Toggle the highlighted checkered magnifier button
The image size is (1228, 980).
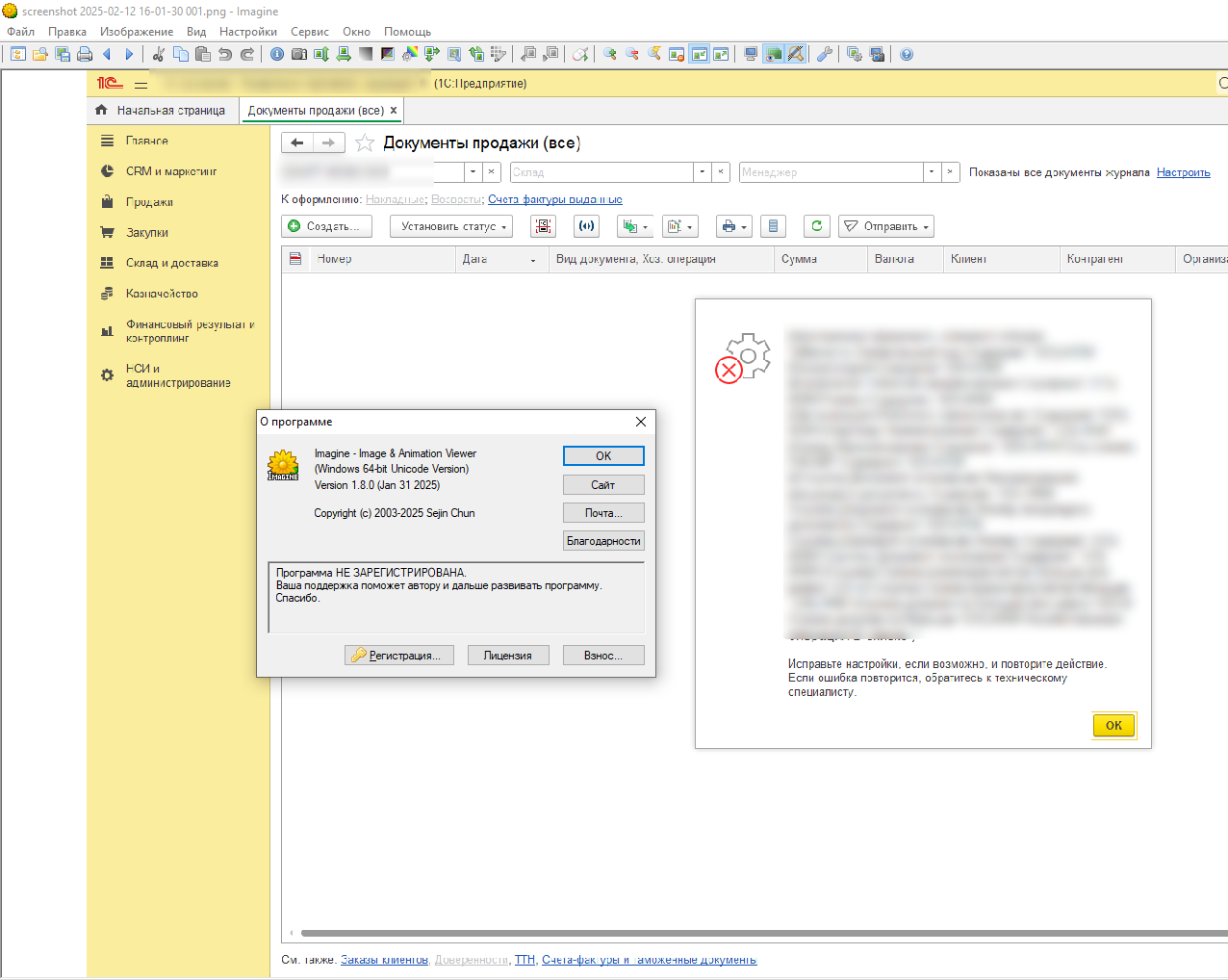tap(795, 54)
